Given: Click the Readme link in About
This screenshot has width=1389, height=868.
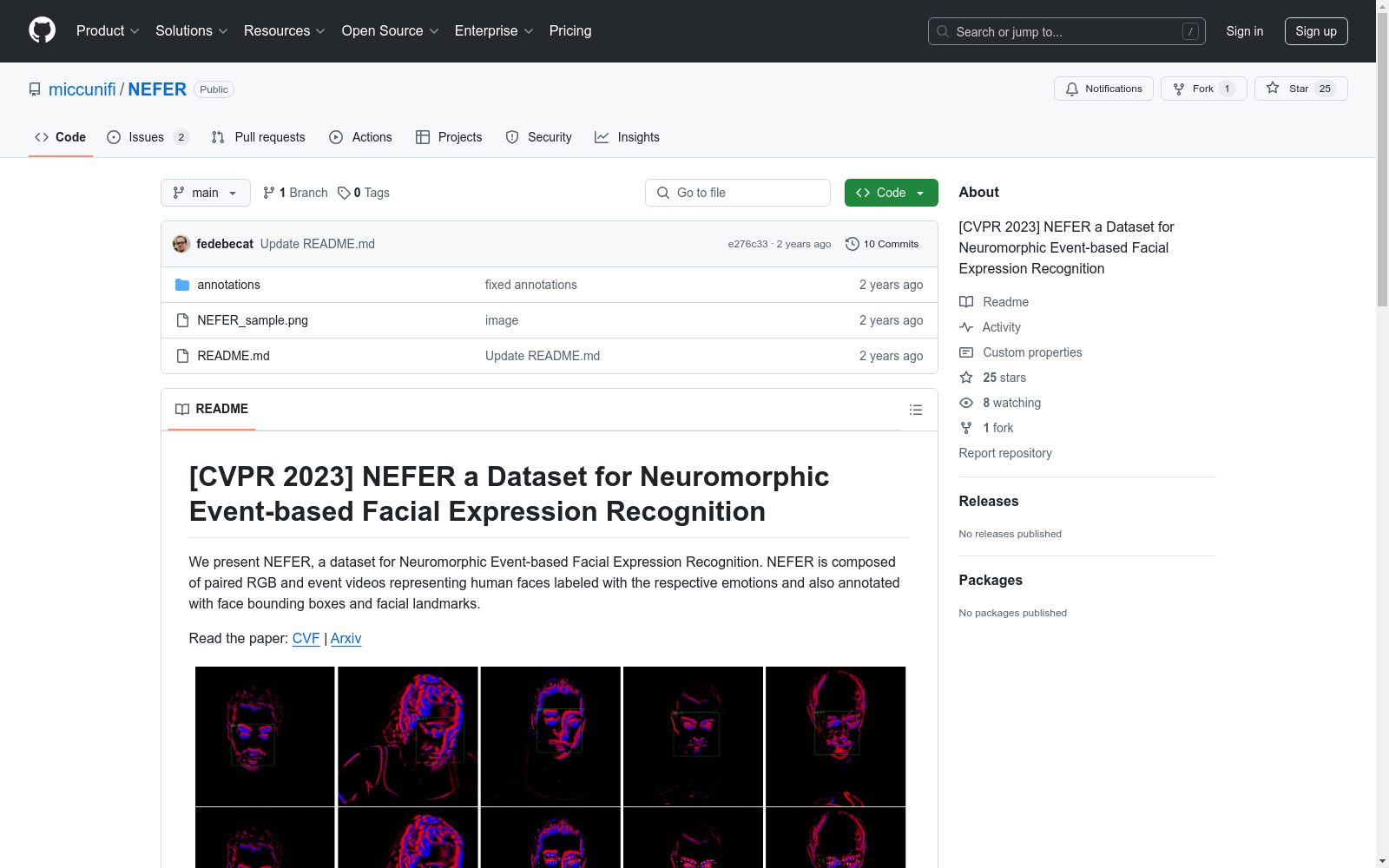Looking at the screenshot, I should point(994,302).
